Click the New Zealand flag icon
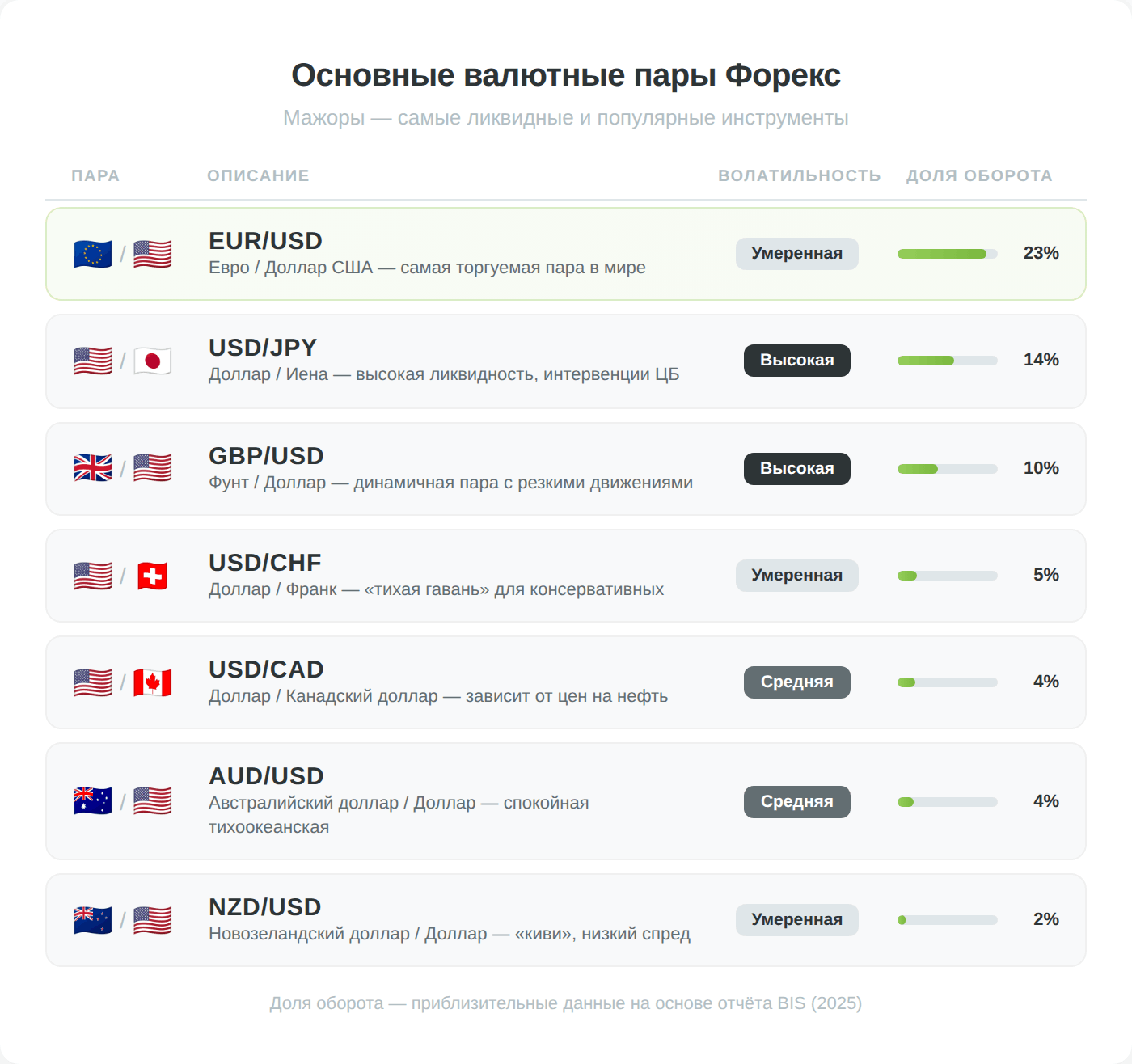Screen dimensions: 1132x1064 point(92,920)
